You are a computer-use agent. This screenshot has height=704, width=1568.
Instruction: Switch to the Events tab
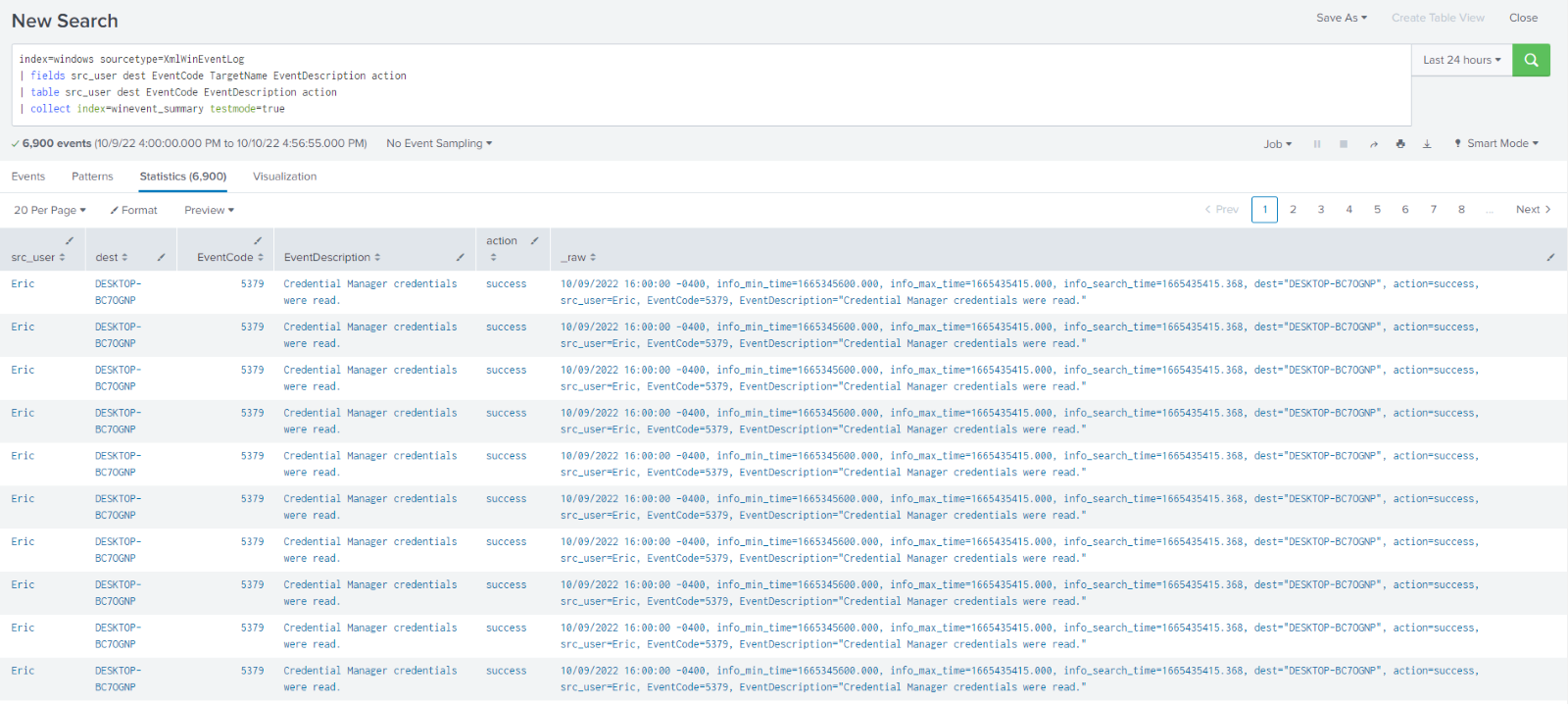(x=28, y=176)
